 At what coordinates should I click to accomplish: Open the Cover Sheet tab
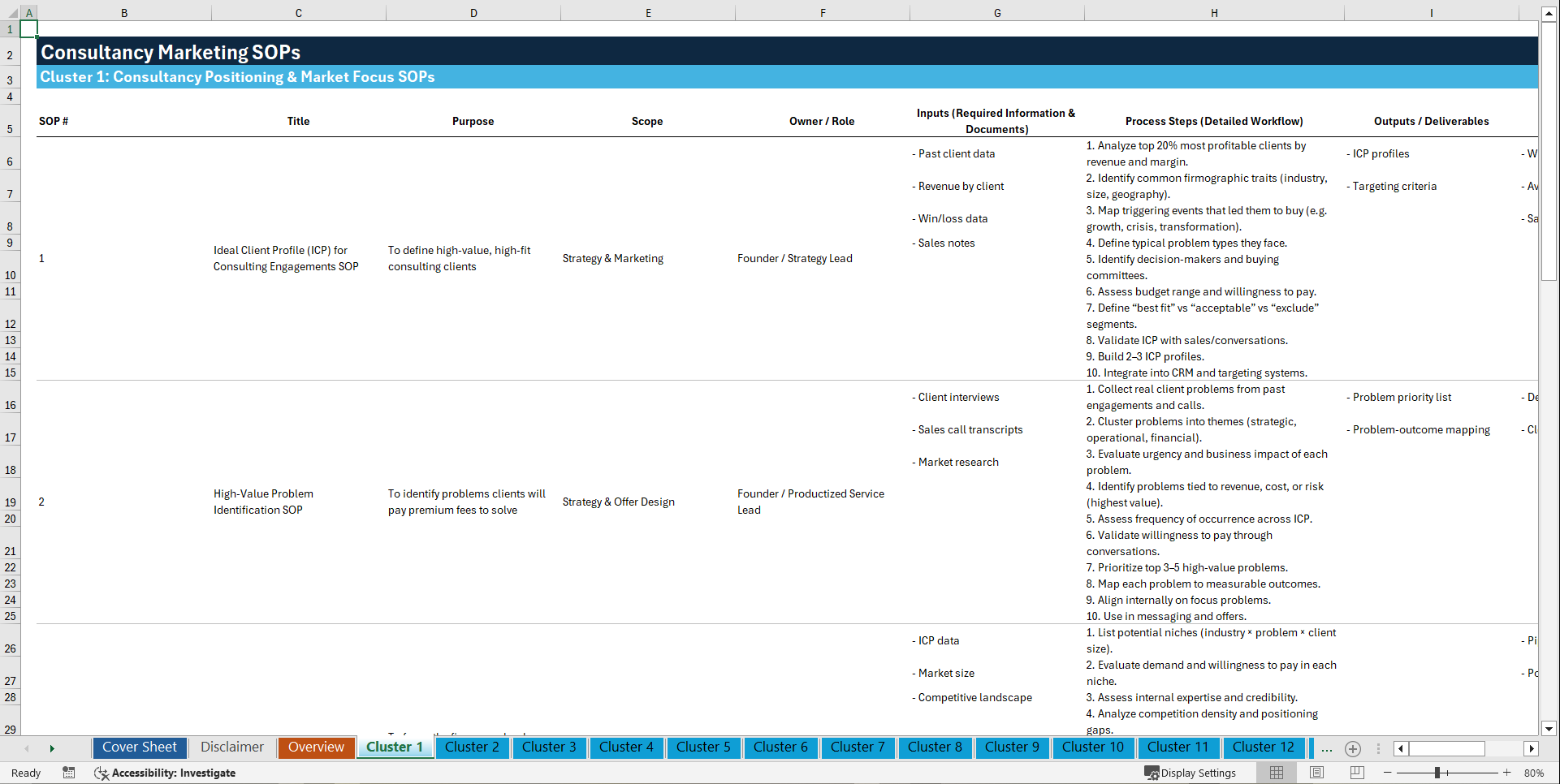click(x=139, y=747)
